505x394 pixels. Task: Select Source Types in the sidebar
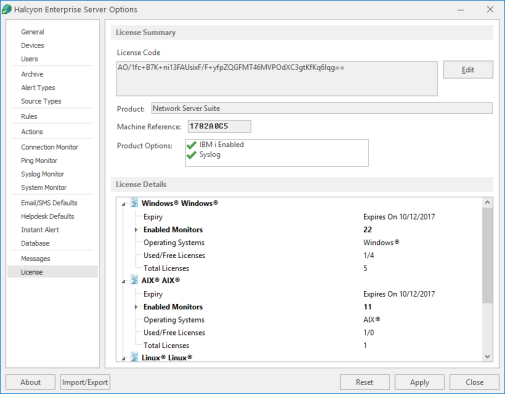click(x=41, y=101)
